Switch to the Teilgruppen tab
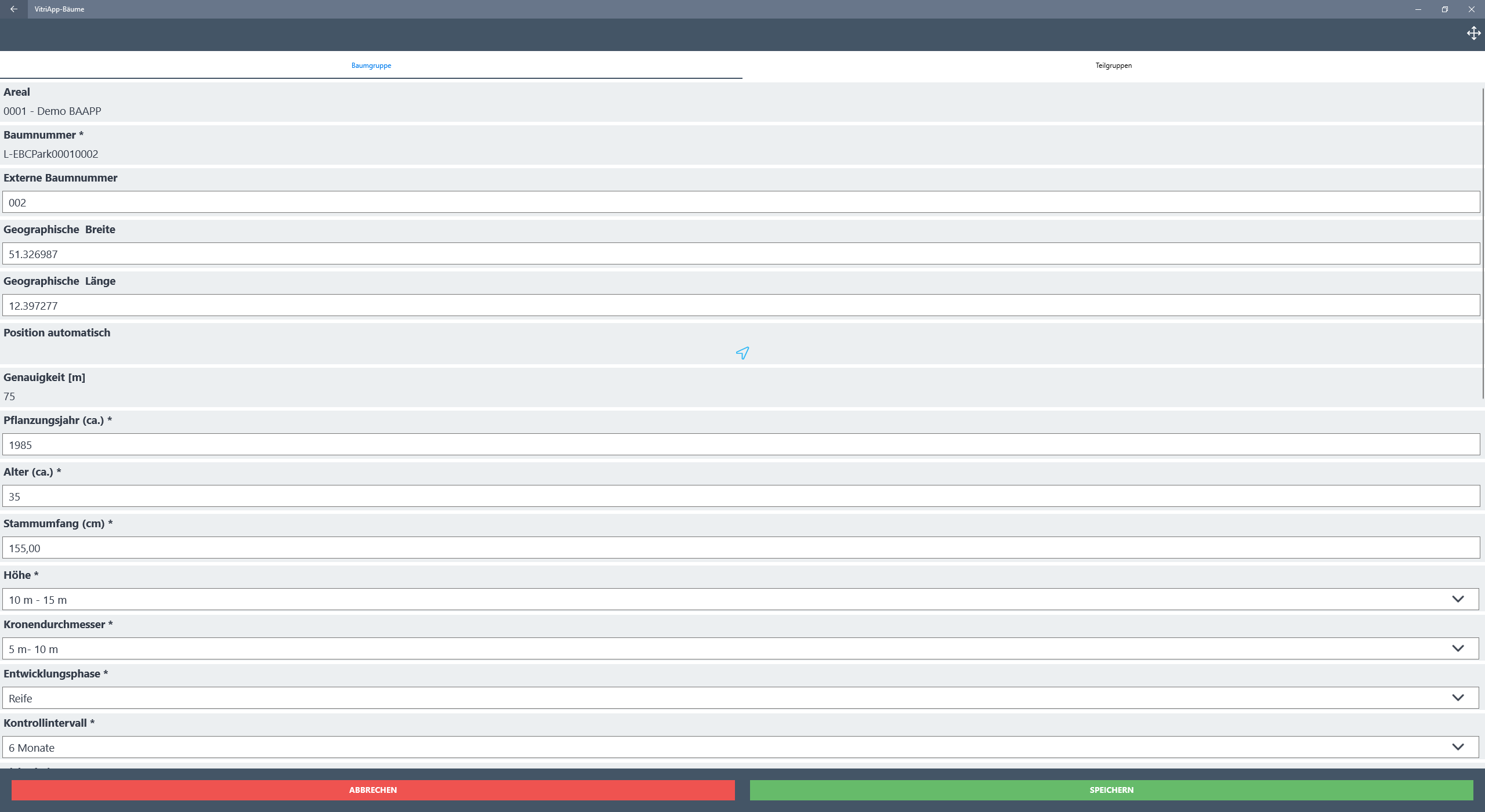This screenshot has height=812, width=1485. [x=1113, y=66]
